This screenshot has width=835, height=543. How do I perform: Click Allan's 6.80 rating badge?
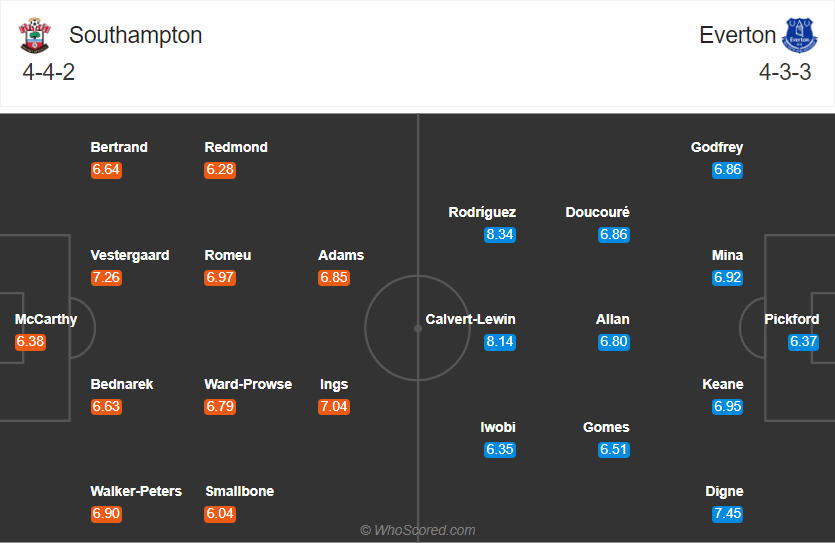pyautogui.click(x=613, y=342)
